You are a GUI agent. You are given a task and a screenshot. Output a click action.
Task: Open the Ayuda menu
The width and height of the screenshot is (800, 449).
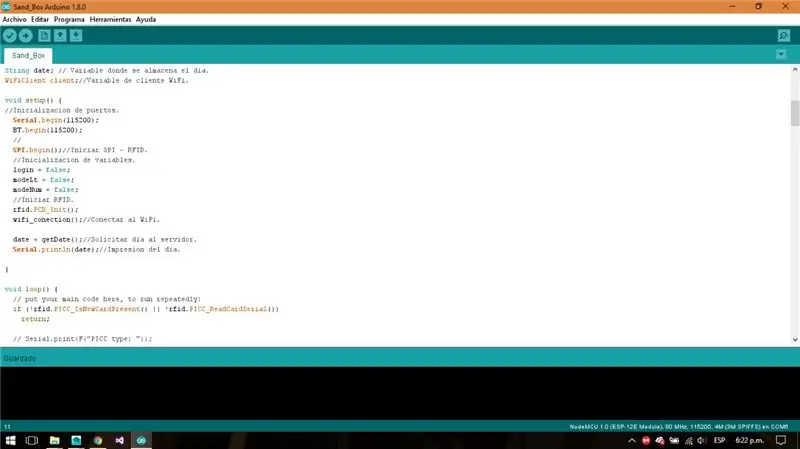146,19
